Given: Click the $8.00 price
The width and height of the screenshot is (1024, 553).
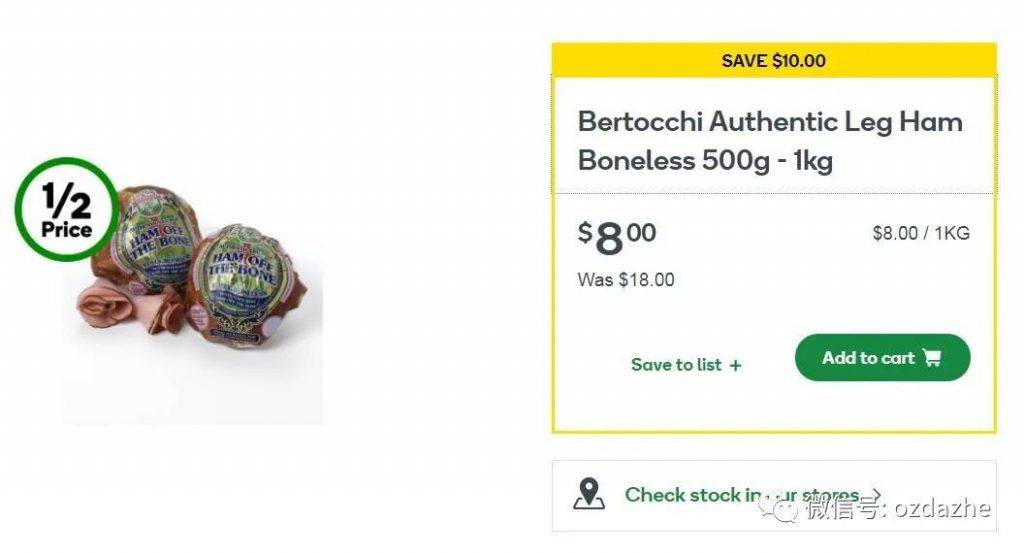Looking at the screenshot, I should 616,238.
